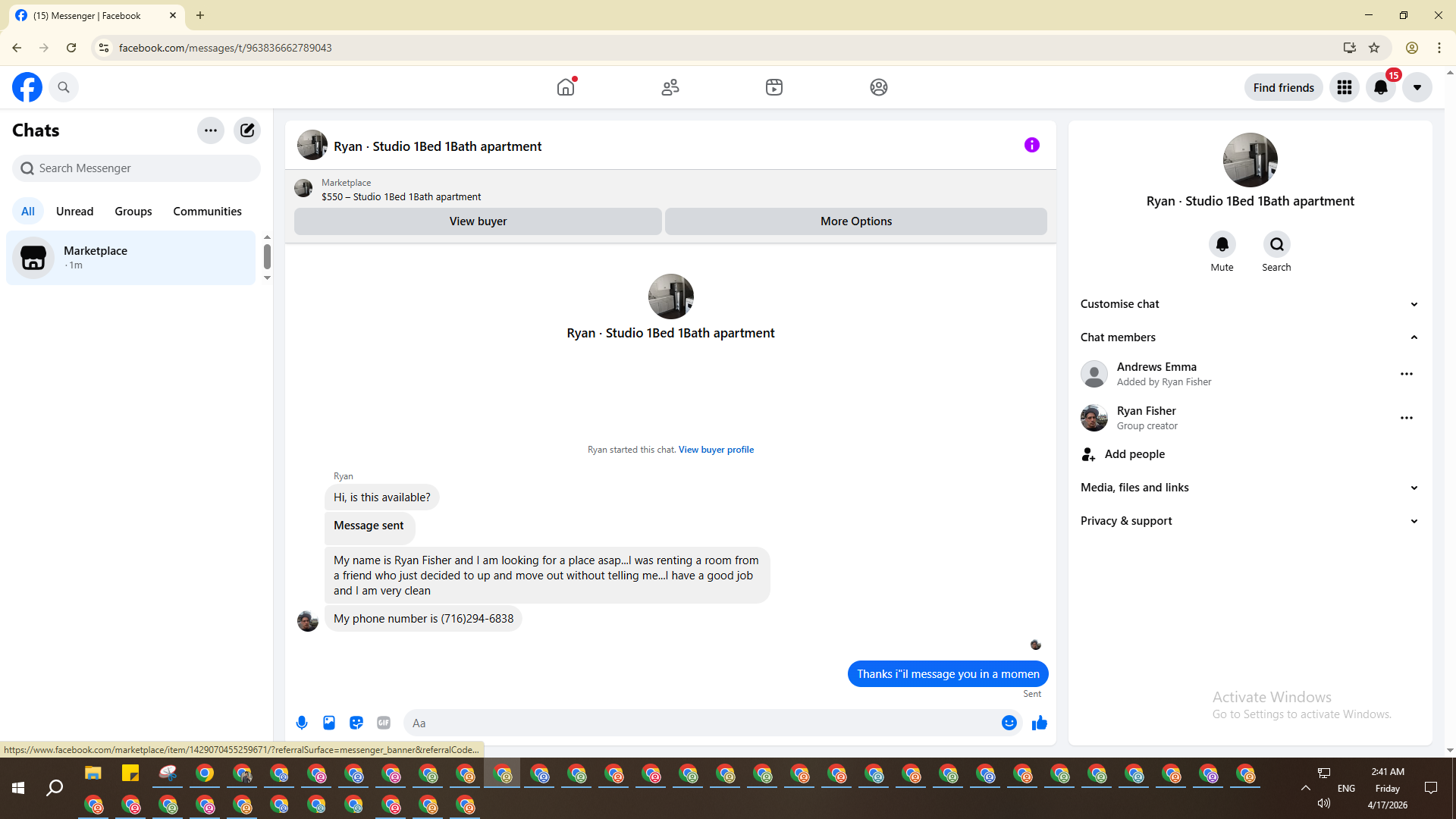Click the large listing photo in info panel
This screenshot has width=1456, height=819.
coord(1250,160)
